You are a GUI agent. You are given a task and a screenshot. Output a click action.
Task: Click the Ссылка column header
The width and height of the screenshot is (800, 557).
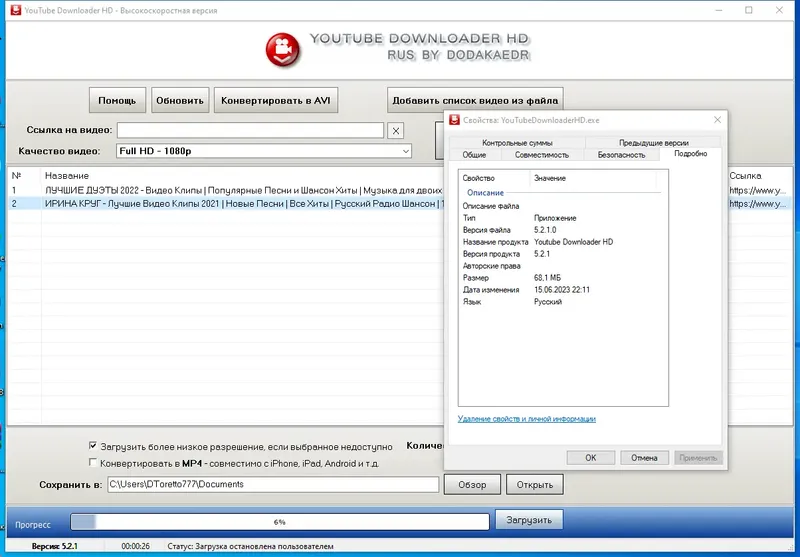745,175
